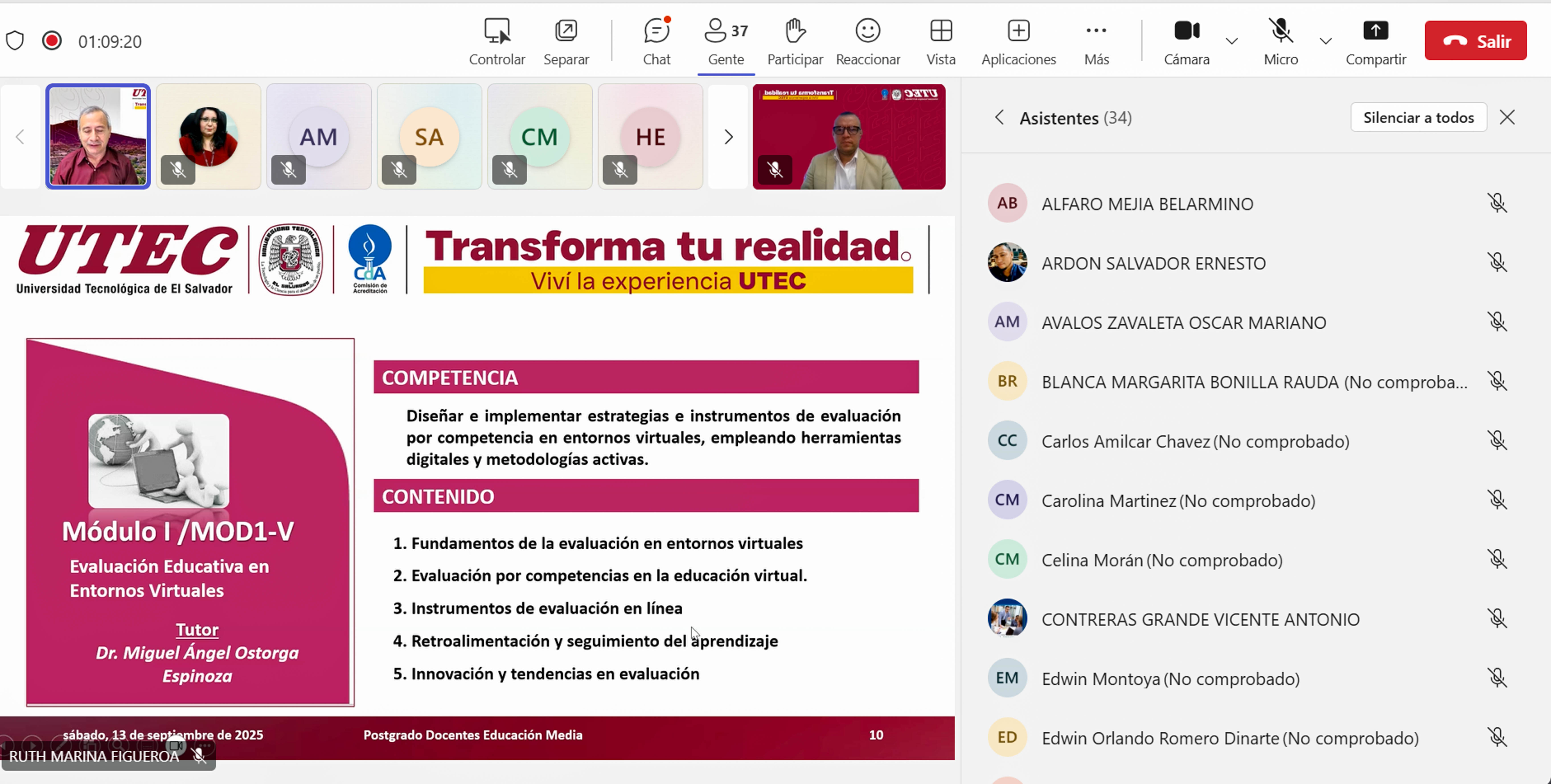Leave the meeting with Salir
Image resolution: width=1551 pixels, height=784 pixels.
click(1475, 41)
